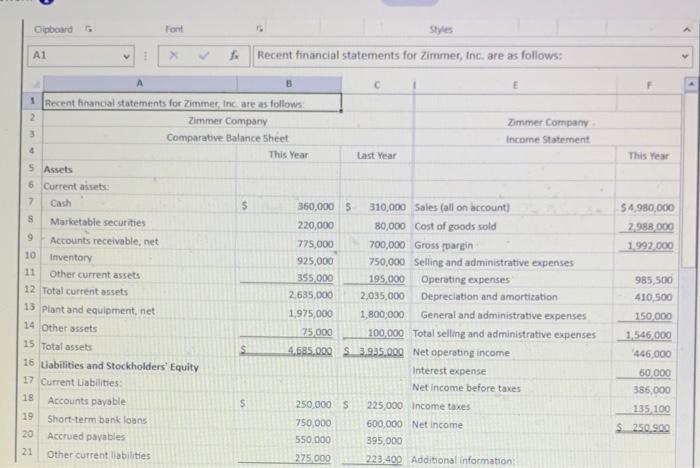
Task: Select column F header
Action: click(649, 85)
